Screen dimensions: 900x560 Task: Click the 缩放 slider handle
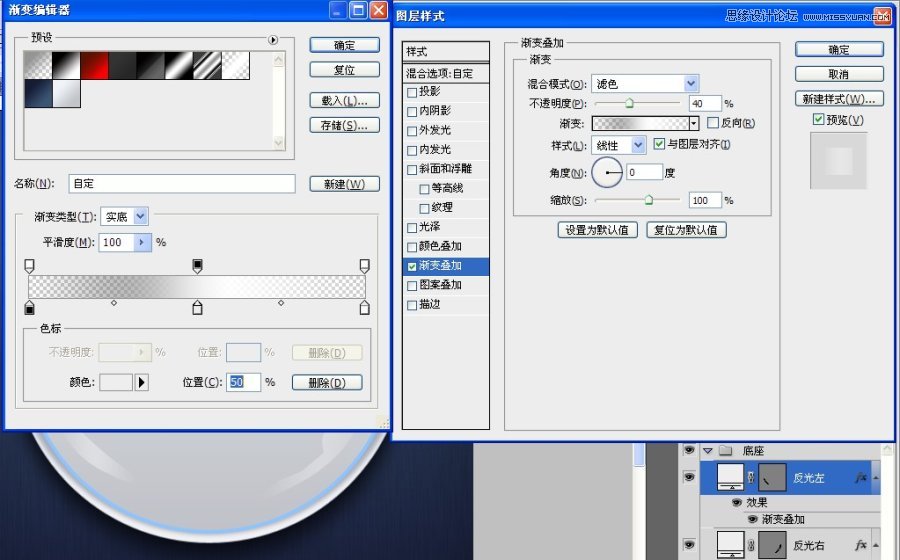649,200
